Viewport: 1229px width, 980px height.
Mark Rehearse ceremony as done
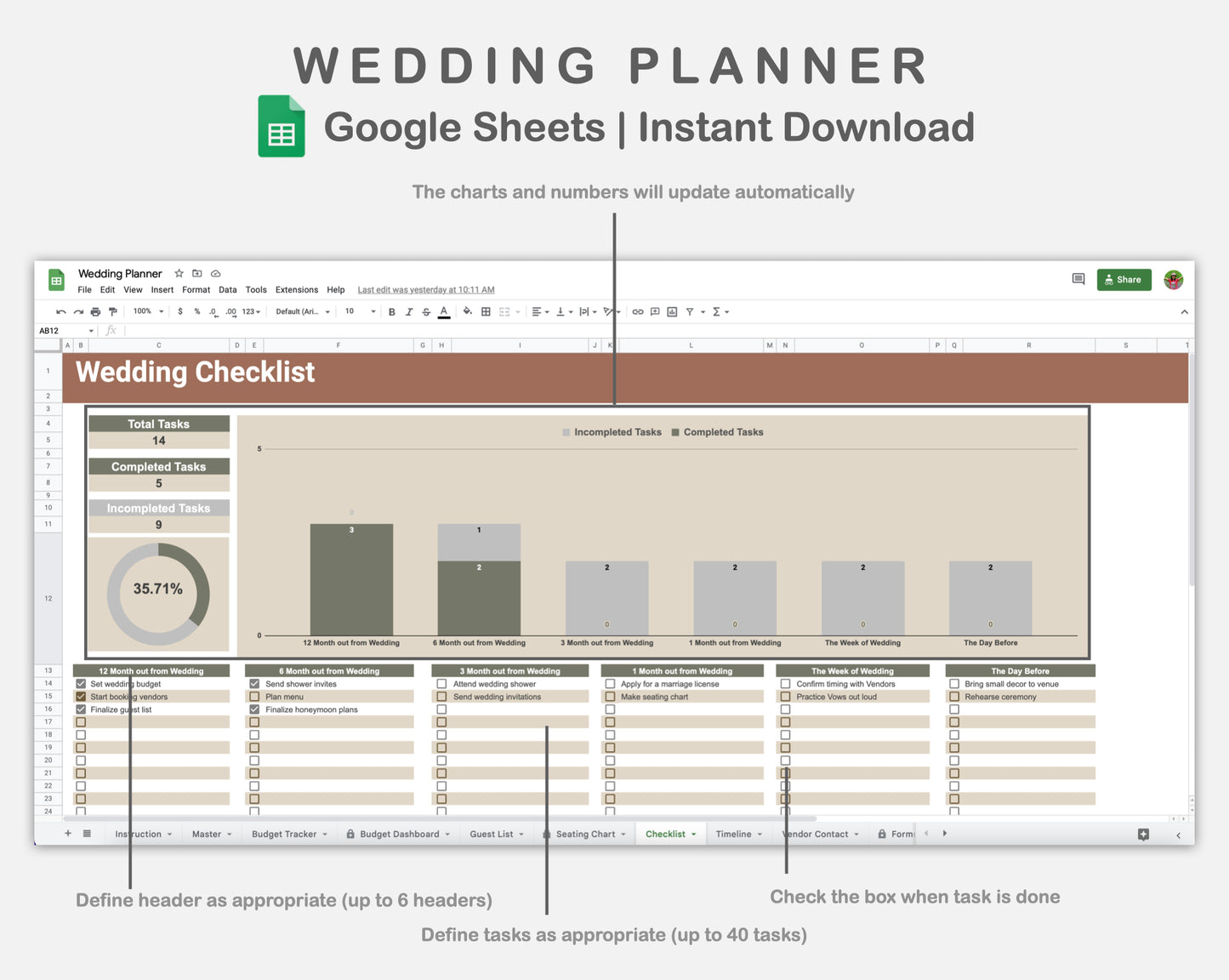click(x=953, y=696)
